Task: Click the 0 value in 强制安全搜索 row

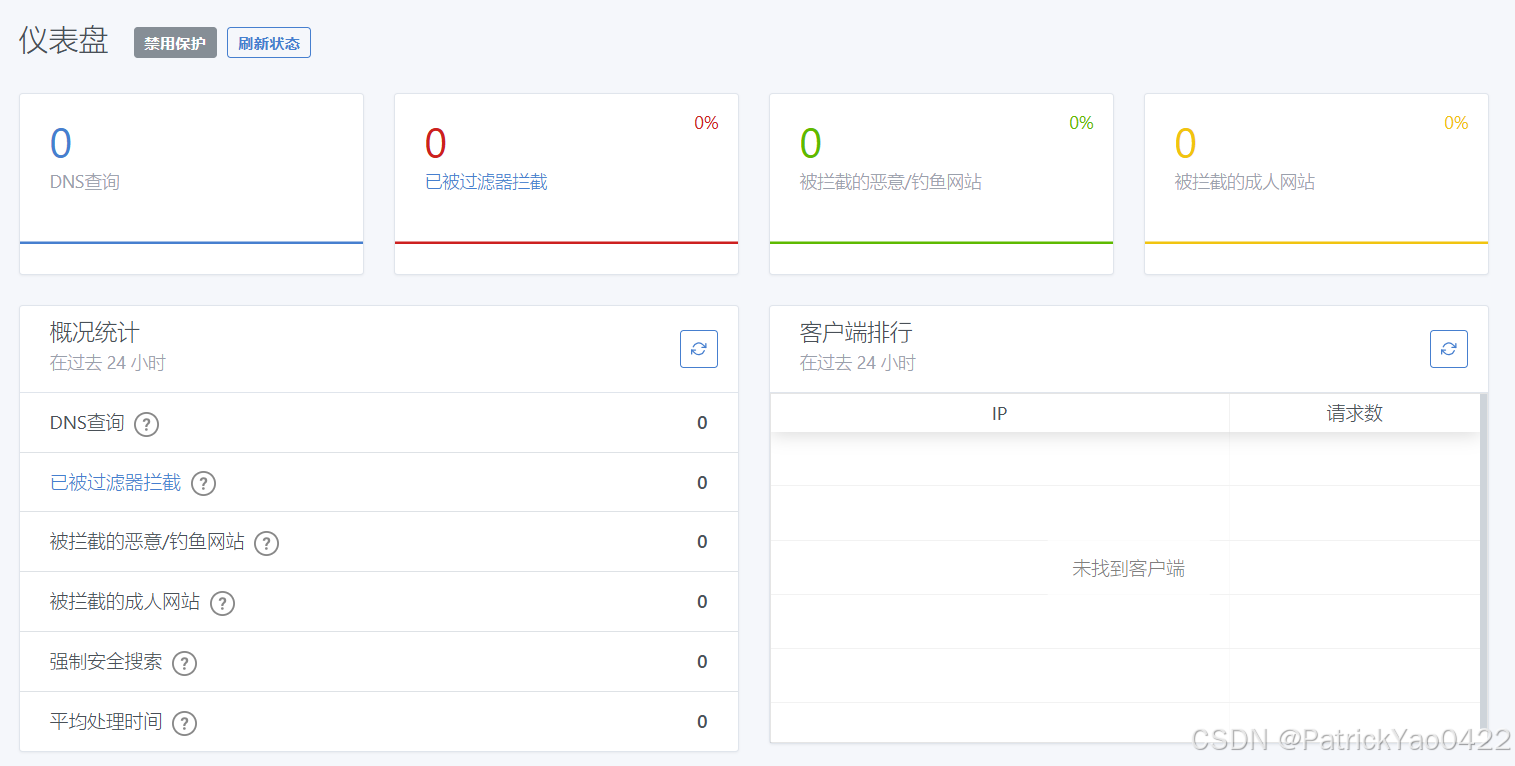Action: [x=702, y=662]
